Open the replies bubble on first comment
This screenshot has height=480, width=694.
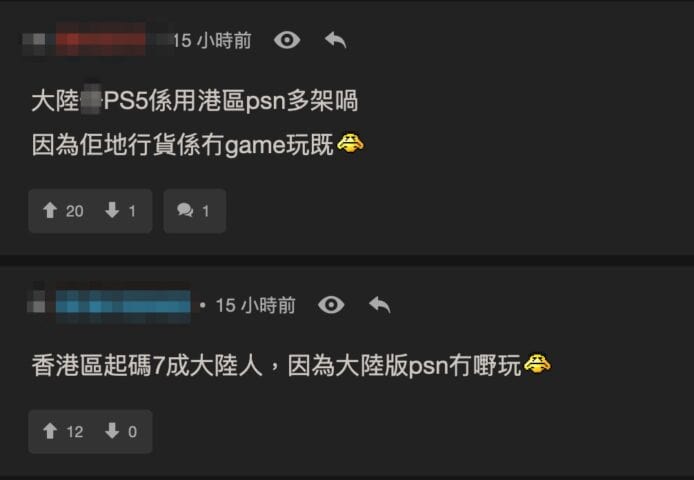point(194,211)
